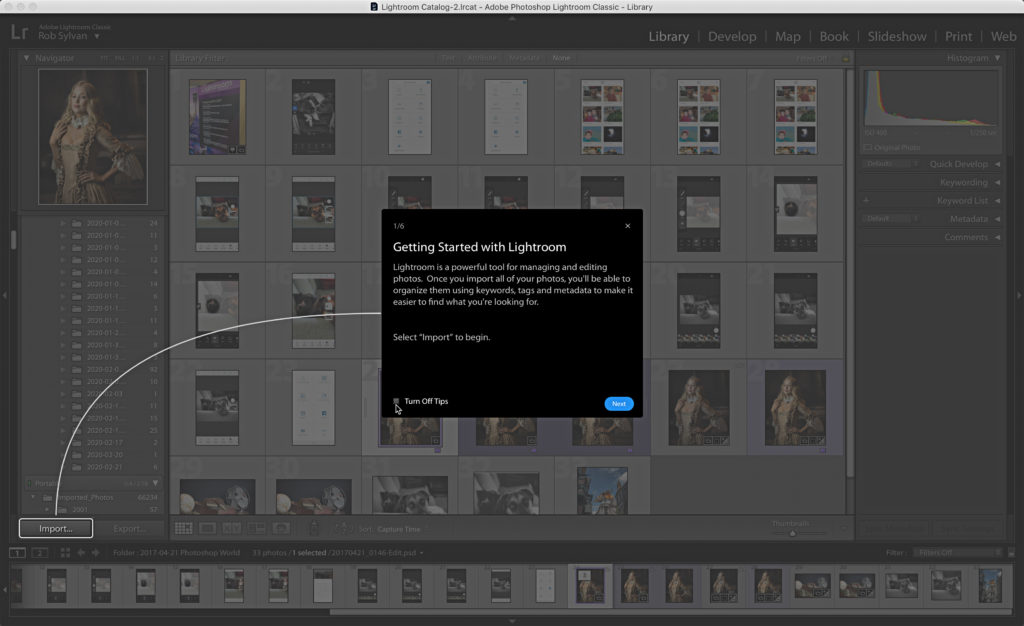The height and width of the screenshot is (626, 1024).
Task: Open the Rob Sylvan identity plate menu
Action: (97, 36)
